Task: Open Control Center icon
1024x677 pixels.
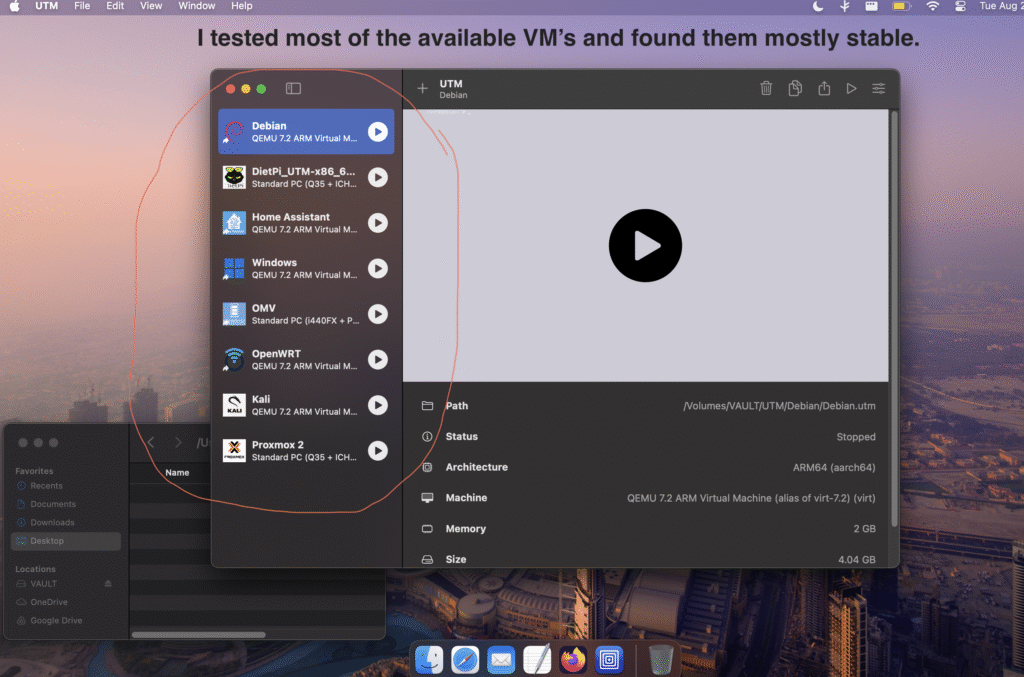Action: [960, 7]
